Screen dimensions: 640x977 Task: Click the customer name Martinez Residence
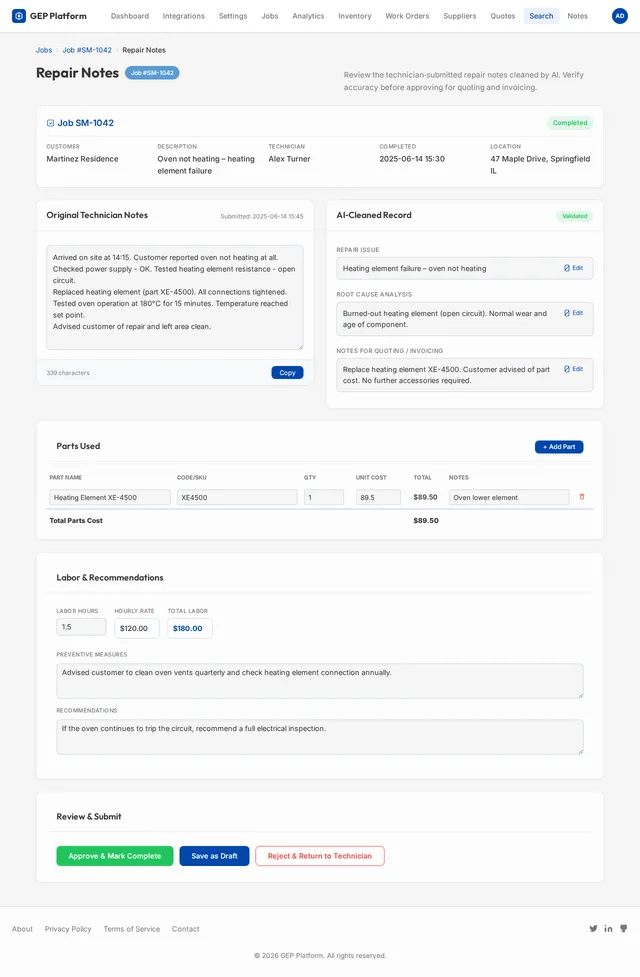coord(82,159)
